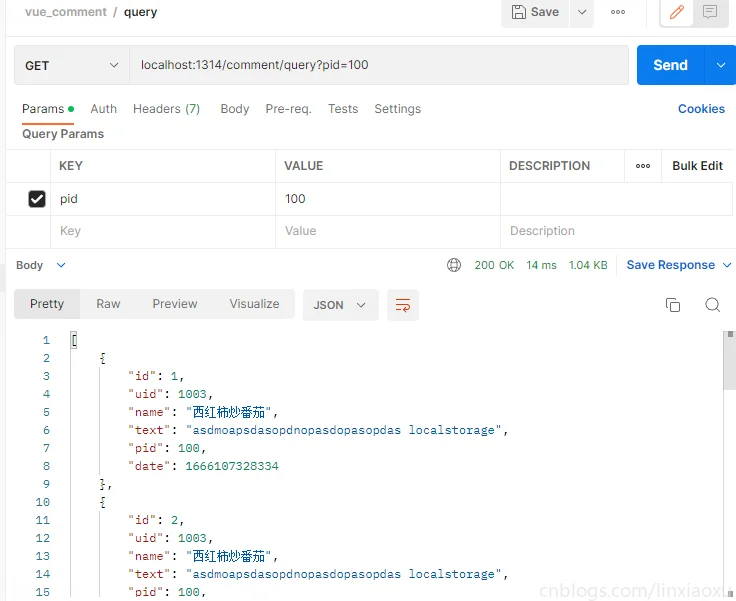736x601 pixels.
Task: Click the pencil edit icon
Action: point(677,12)
